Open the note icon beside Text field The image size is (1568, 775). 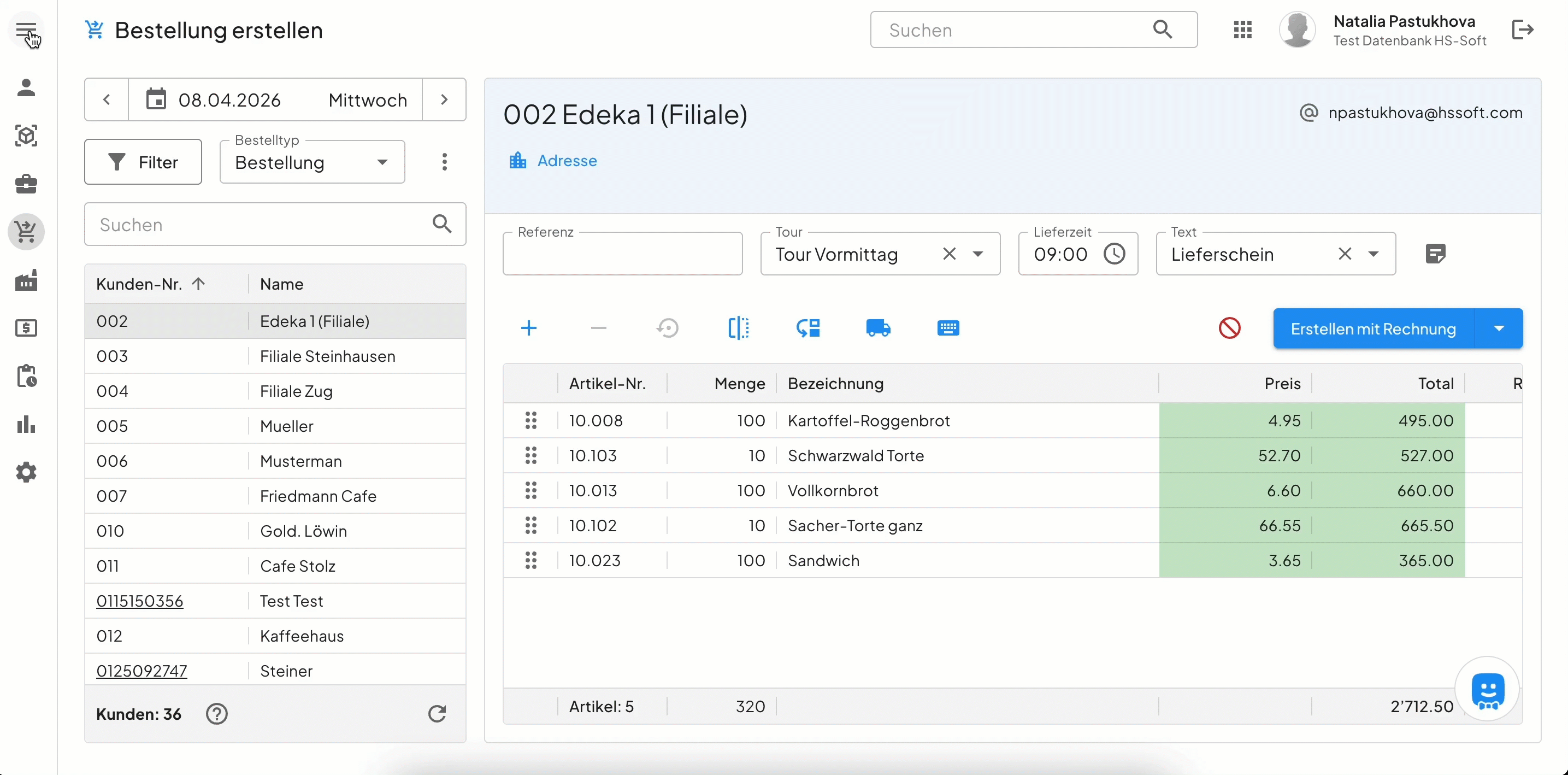(1435, 253)
